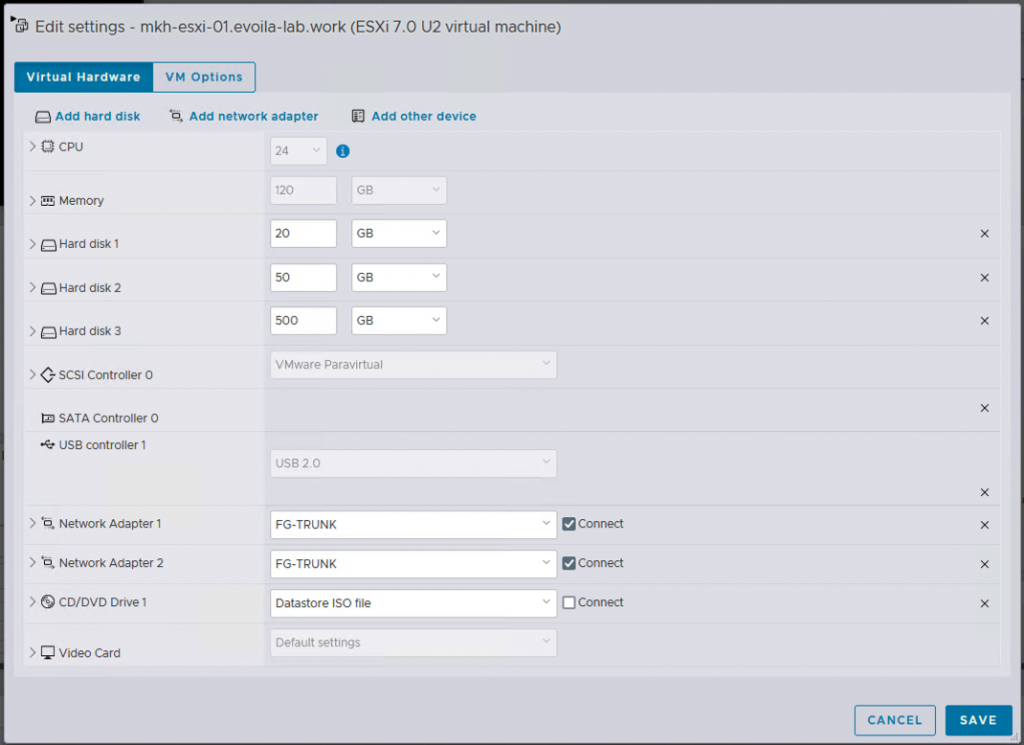Click the SAVE button
This screenshot has width=1024, height=745.
978,720
